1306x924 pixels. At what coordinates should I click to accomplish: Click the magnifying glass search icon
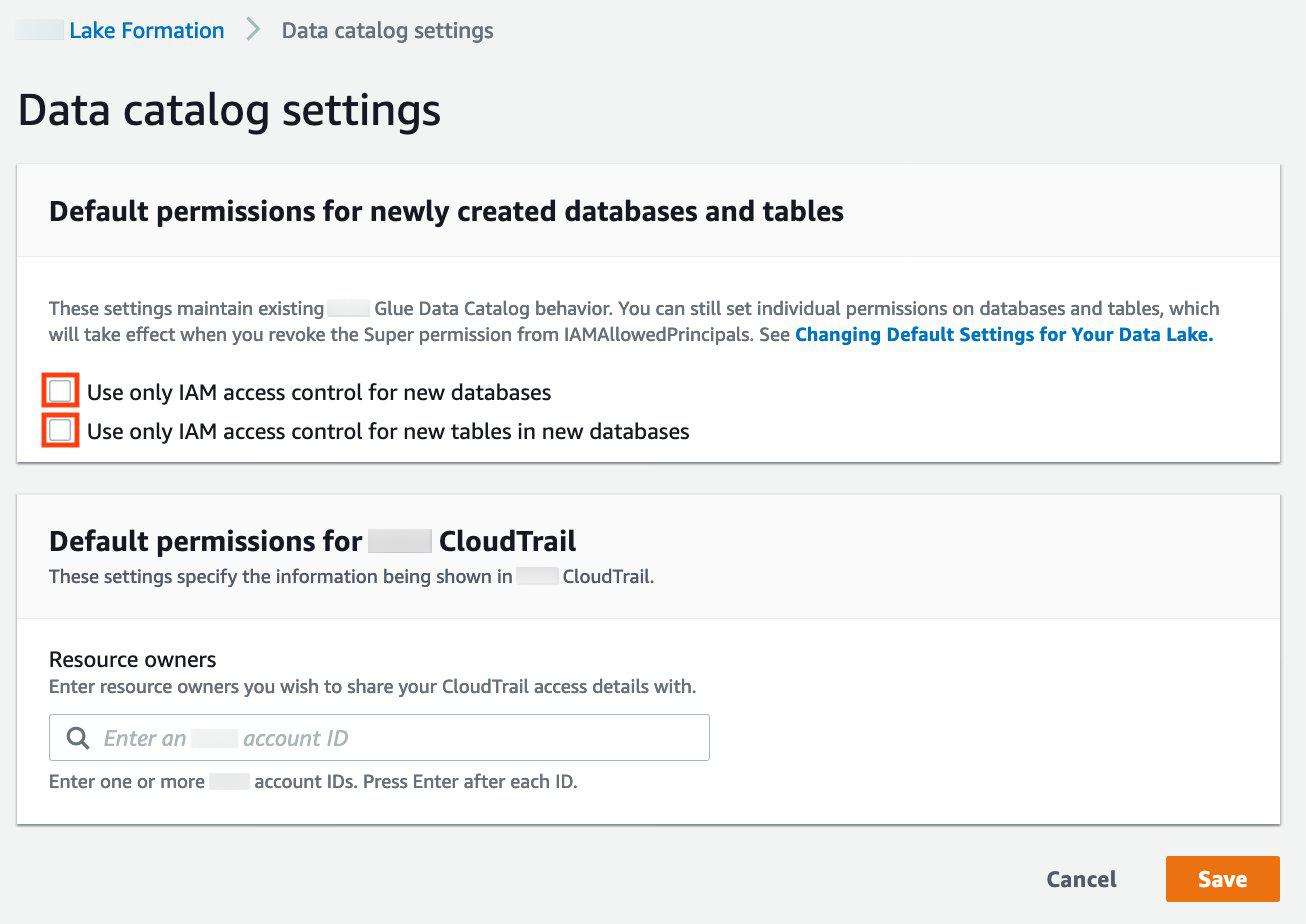78,738
